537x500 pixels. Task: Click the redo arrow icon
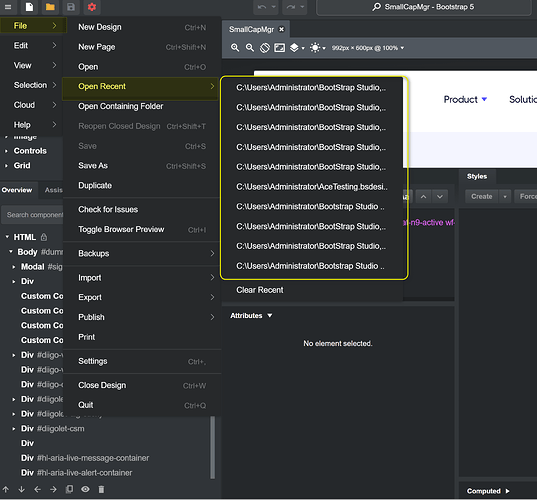[291, 7]
